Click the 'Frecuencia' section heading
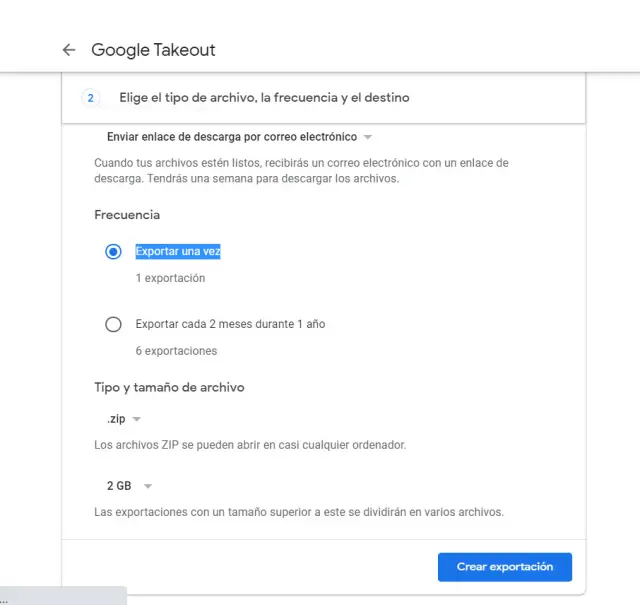640x605 pixels. [127, 215]
